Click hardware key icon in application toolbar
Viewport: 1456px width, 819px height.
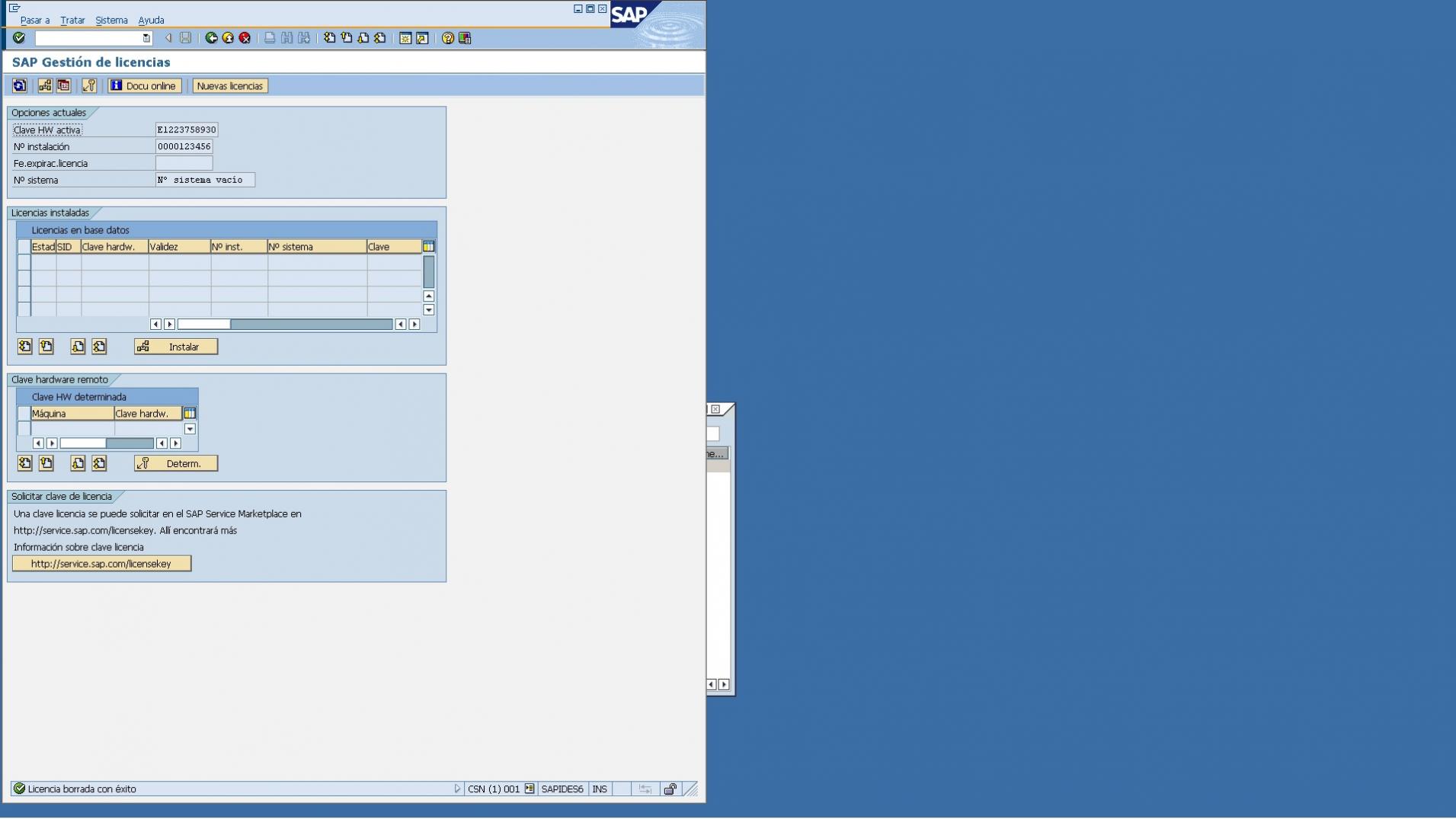pyautogui.click(x=89, y=86)
